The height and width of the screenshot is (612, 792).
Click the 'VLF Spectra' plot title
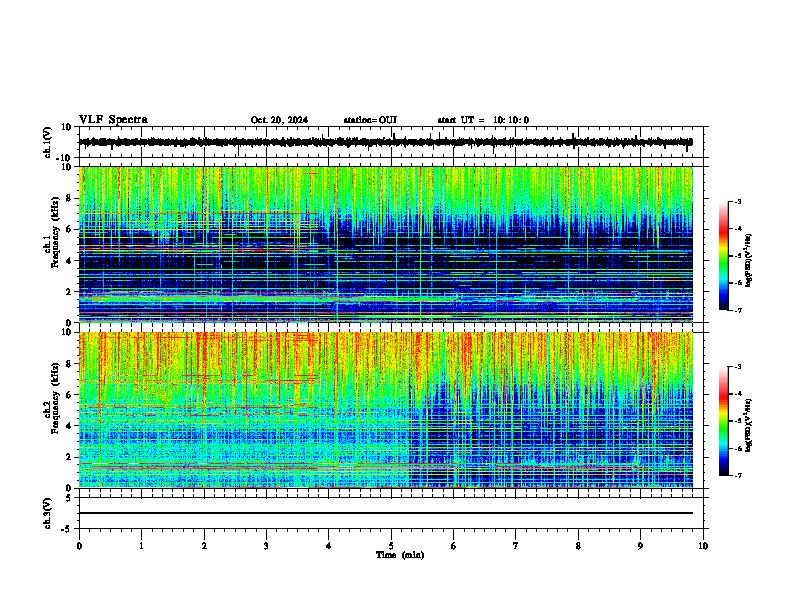pyautogui.click(x=113, y=120)
